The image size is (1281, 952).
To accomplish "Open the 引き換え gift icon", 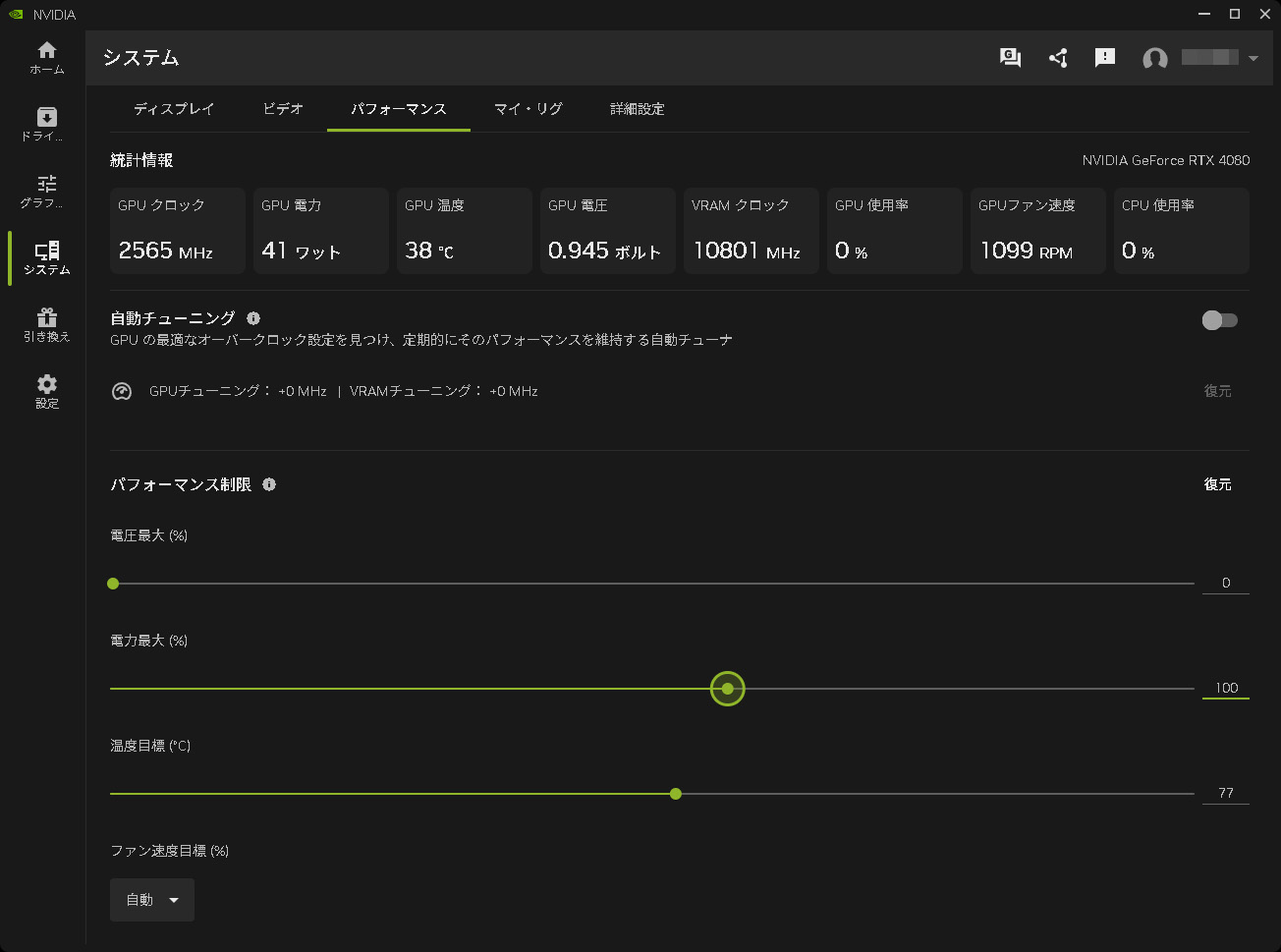I will [47, 325].
